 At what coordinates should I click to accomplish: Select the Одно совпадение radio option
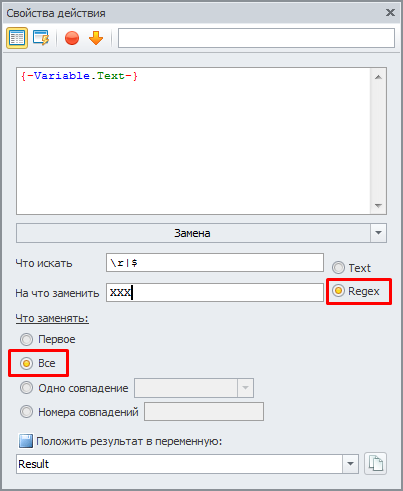tap(26, 388)
